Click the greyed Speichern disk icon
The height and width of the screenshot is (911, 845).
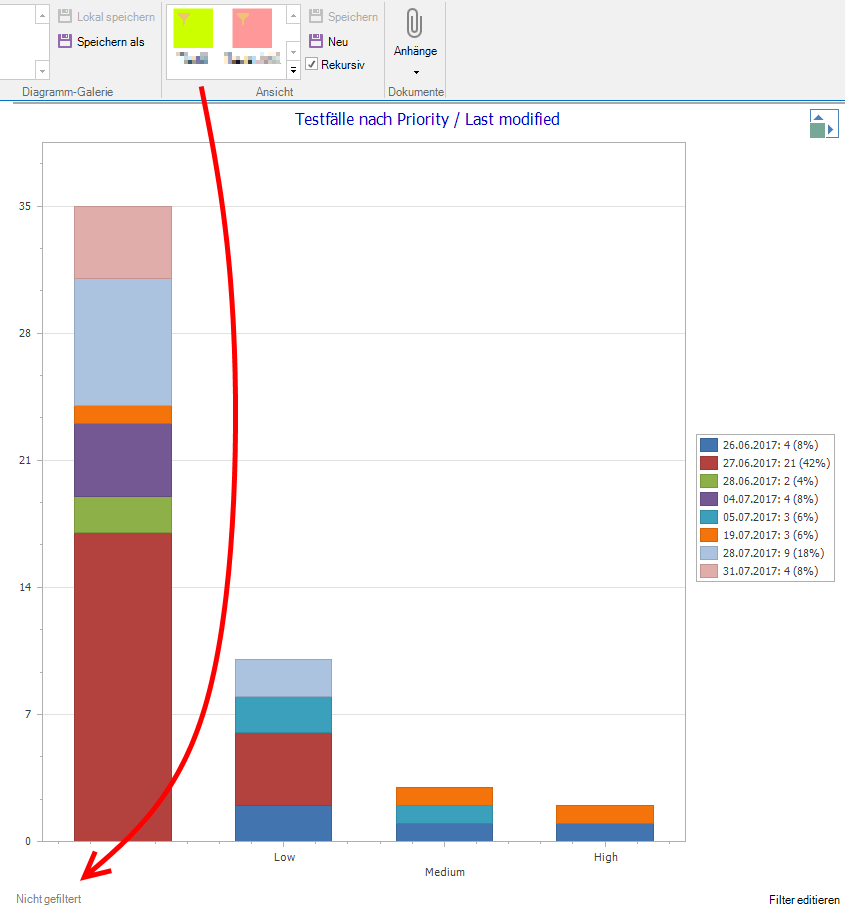click(x=315, y=17)
